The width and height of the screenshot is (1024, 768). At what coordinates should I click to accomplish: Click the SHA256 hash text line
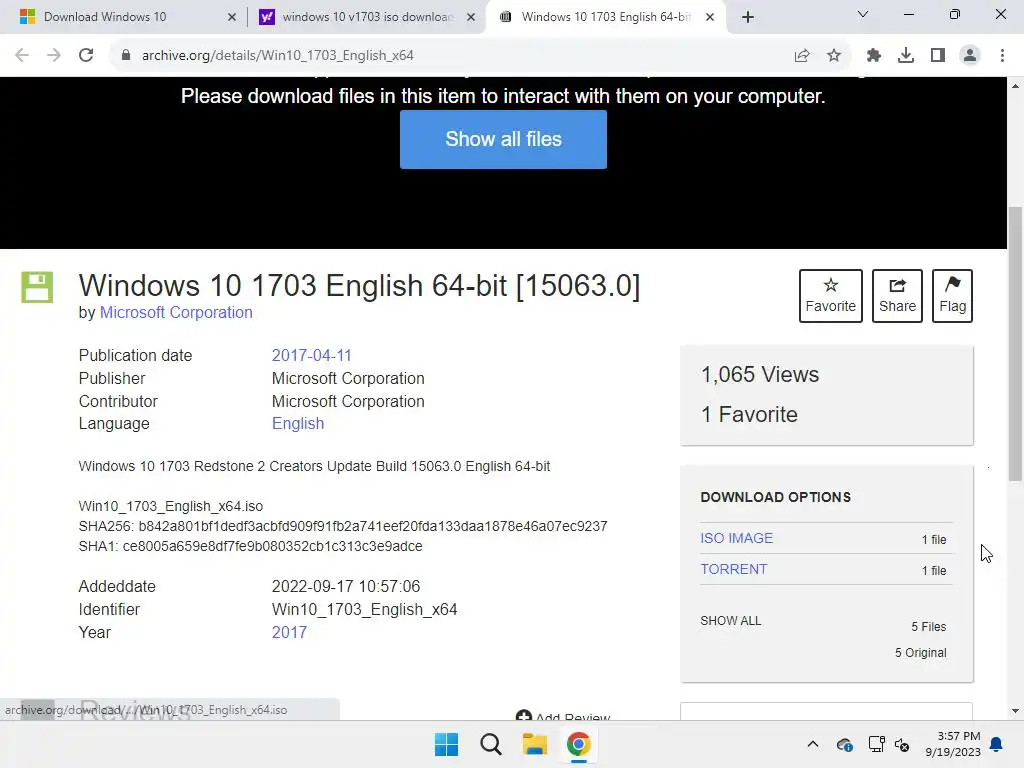(343, 526)
